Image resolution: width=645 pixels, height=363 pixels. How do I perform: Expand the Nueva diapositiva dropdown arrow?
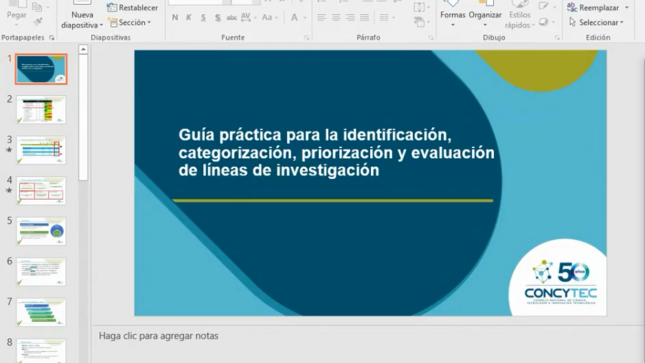point(101,26)
